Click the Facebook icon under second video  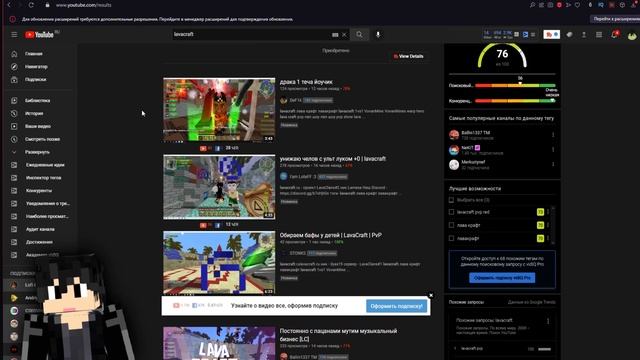(218, 225)
